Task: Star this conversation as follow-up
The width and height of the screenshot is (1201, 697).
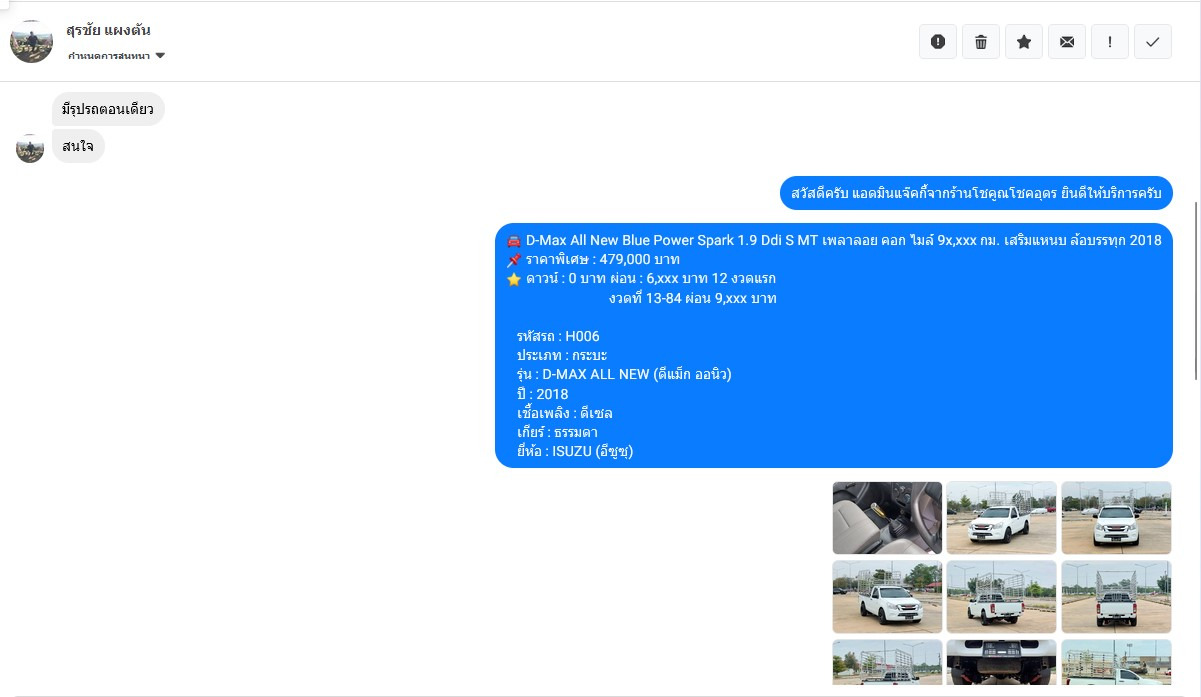Action: tap(1024, 42)
